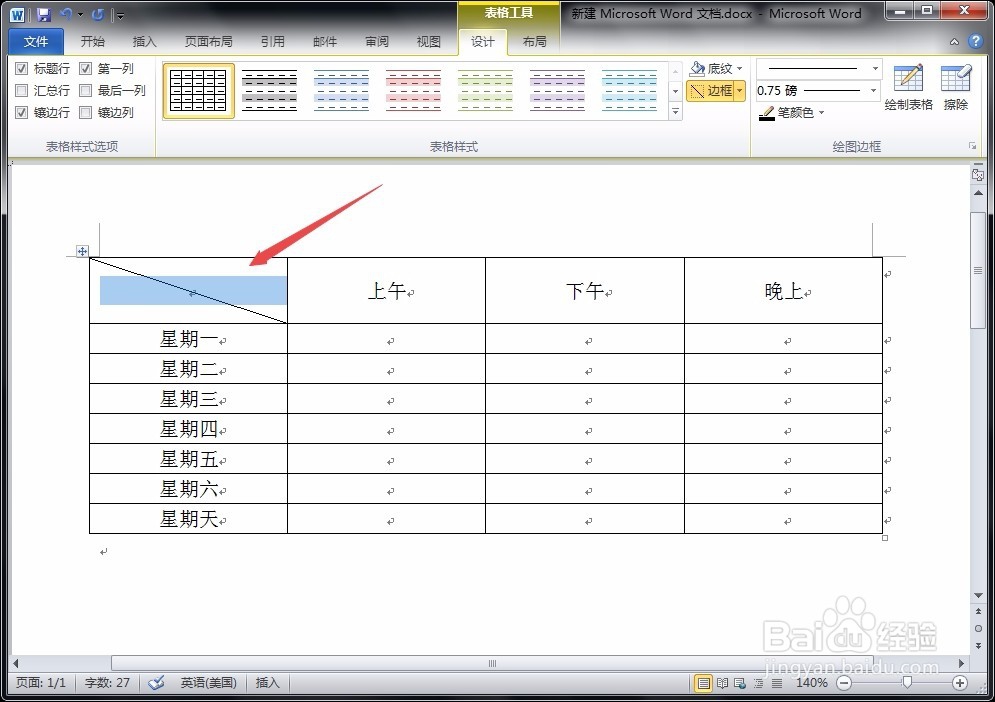The width and height of the screenshot is (995, 702).
Task: Toggle the ruler icon above scrollbar
Action: tap(978, 174)
